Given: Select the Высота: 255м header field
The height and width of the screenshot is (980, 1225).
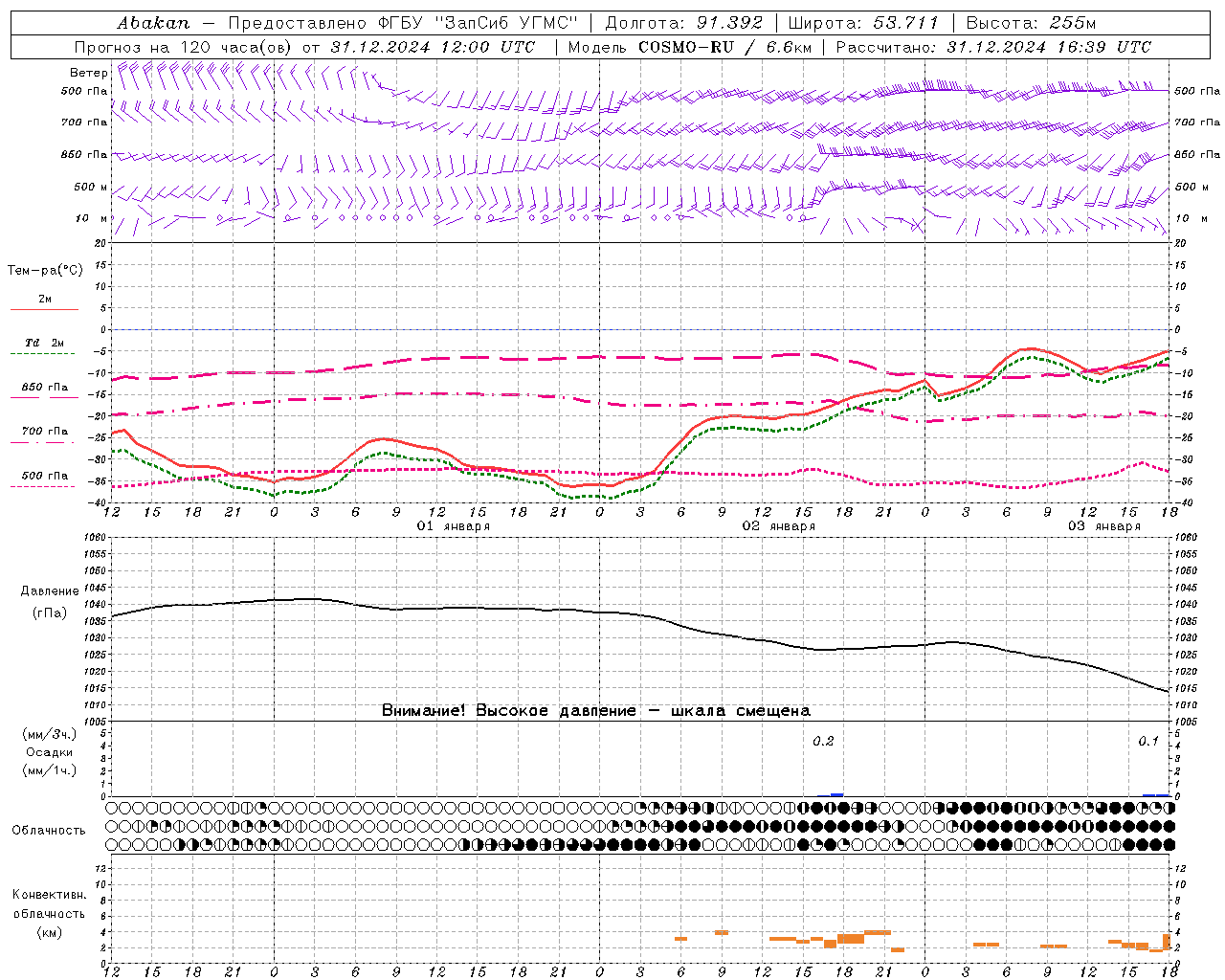Looking at the screenshot, I should [1031, 22].
